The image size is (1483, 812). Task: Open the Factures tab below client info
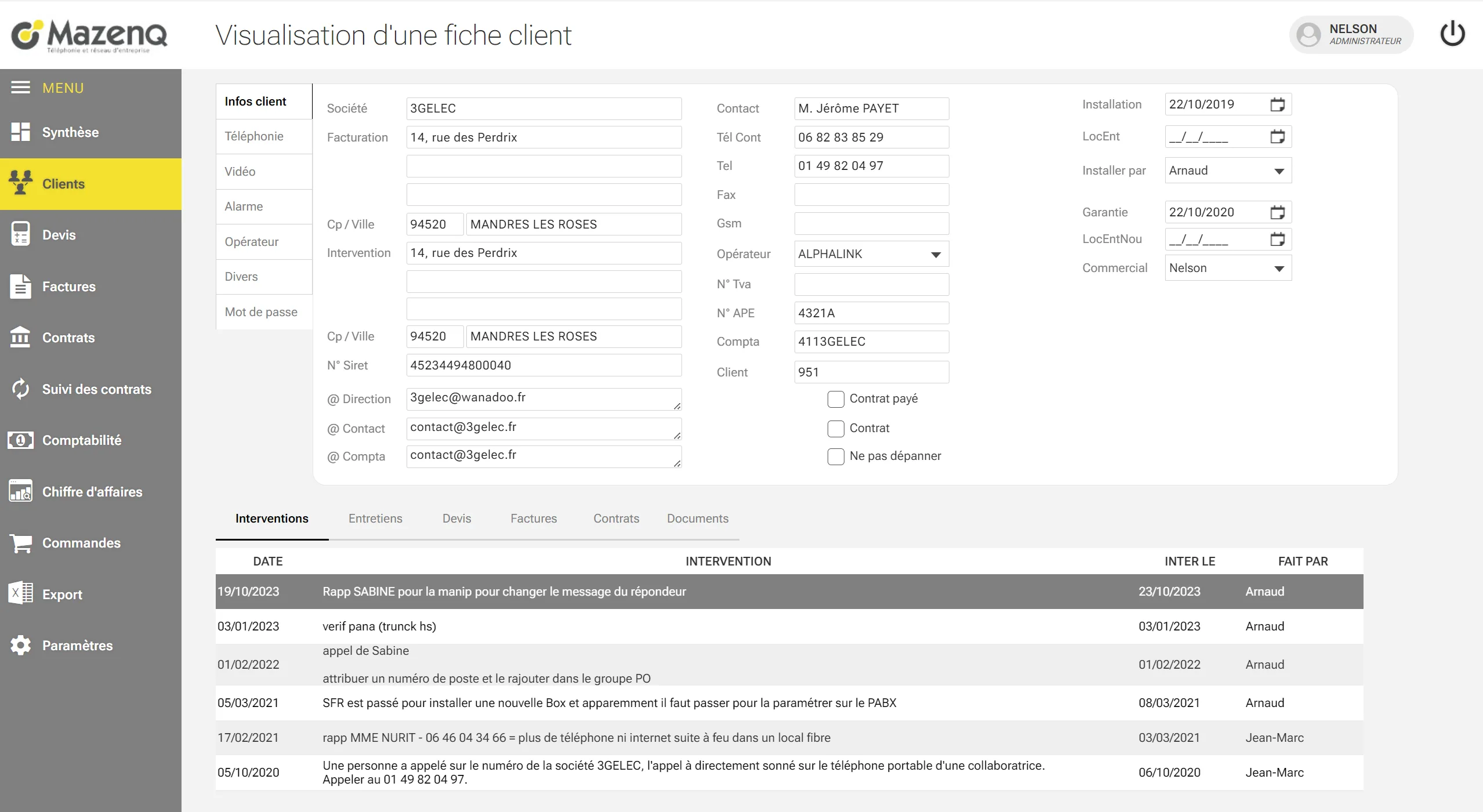534,519
